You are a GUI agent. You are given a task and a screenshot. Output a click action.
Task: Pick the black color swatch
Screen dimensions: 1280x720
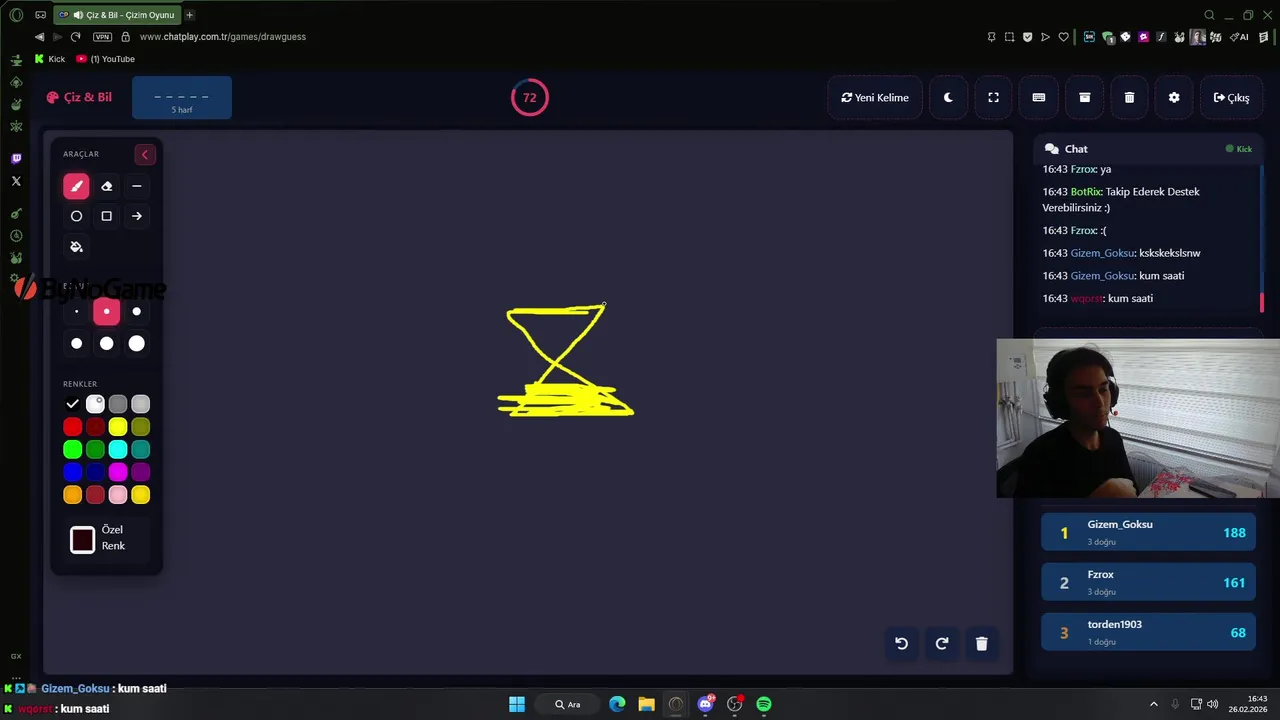click(x=72, y=404)
